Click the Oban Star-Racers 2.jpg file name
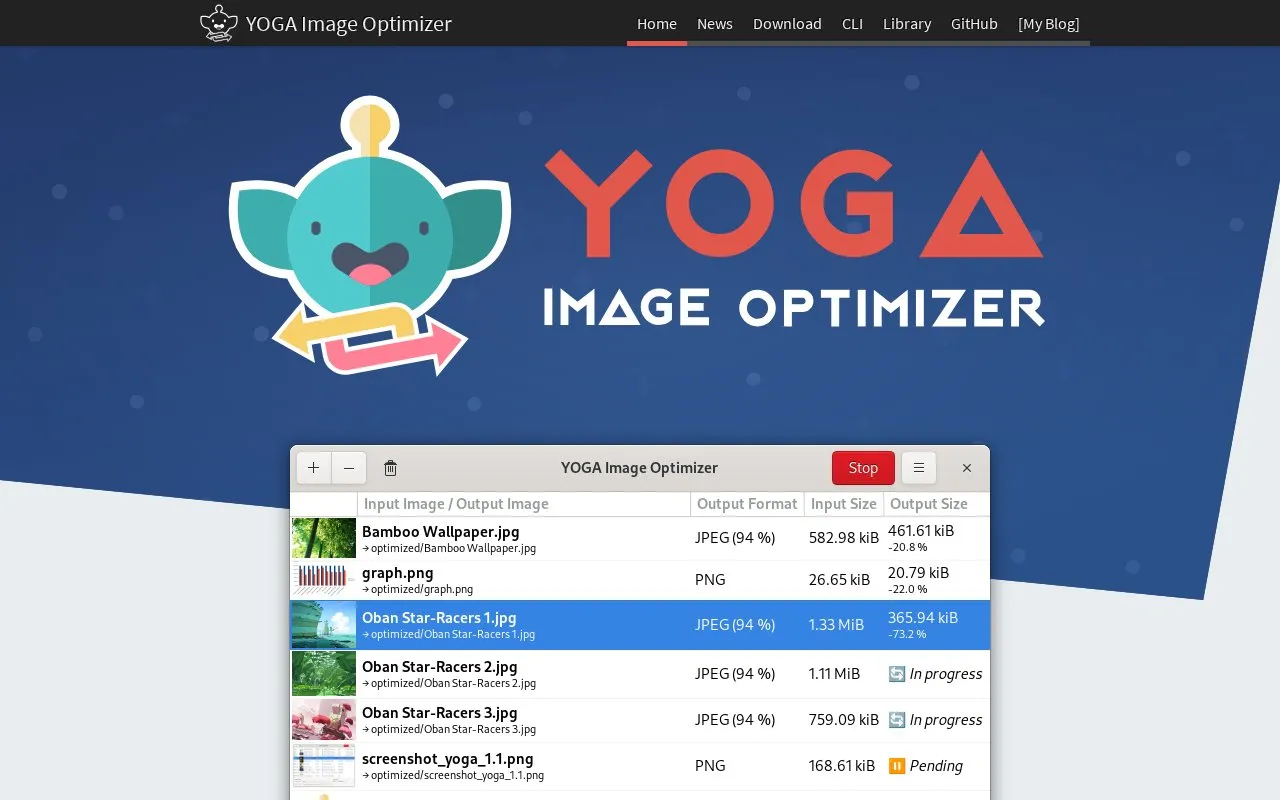The height and width of the screenshot is (800, 1280). point(440,667)
